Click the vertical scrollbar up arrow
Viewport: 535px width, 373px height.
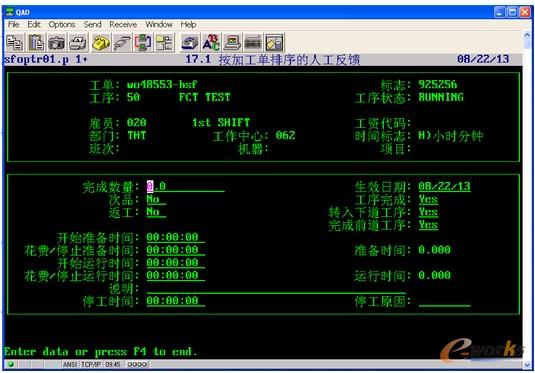coord(527,35)
